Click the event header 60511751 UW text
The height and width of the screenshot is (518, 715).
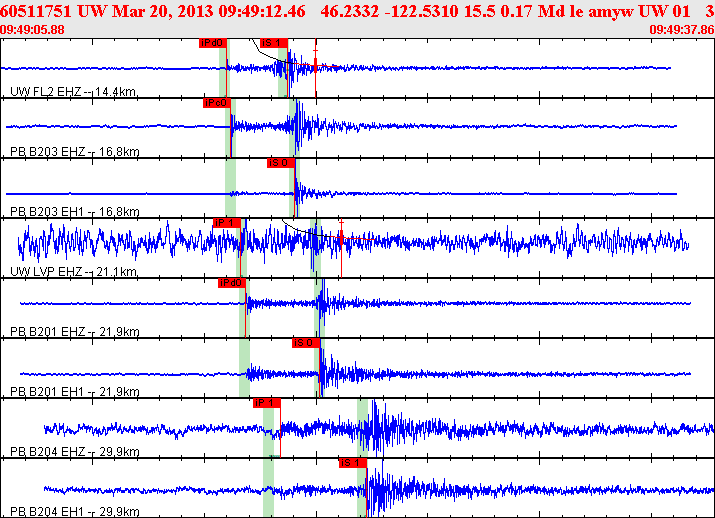point(54,11)
